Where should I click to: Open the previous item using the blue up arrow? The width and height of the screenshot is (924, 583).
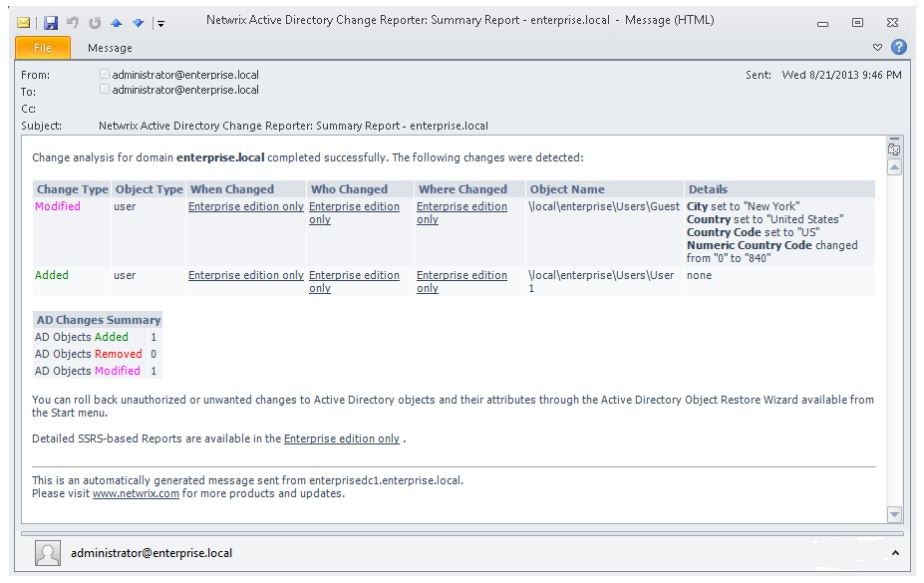pos(116,23)
